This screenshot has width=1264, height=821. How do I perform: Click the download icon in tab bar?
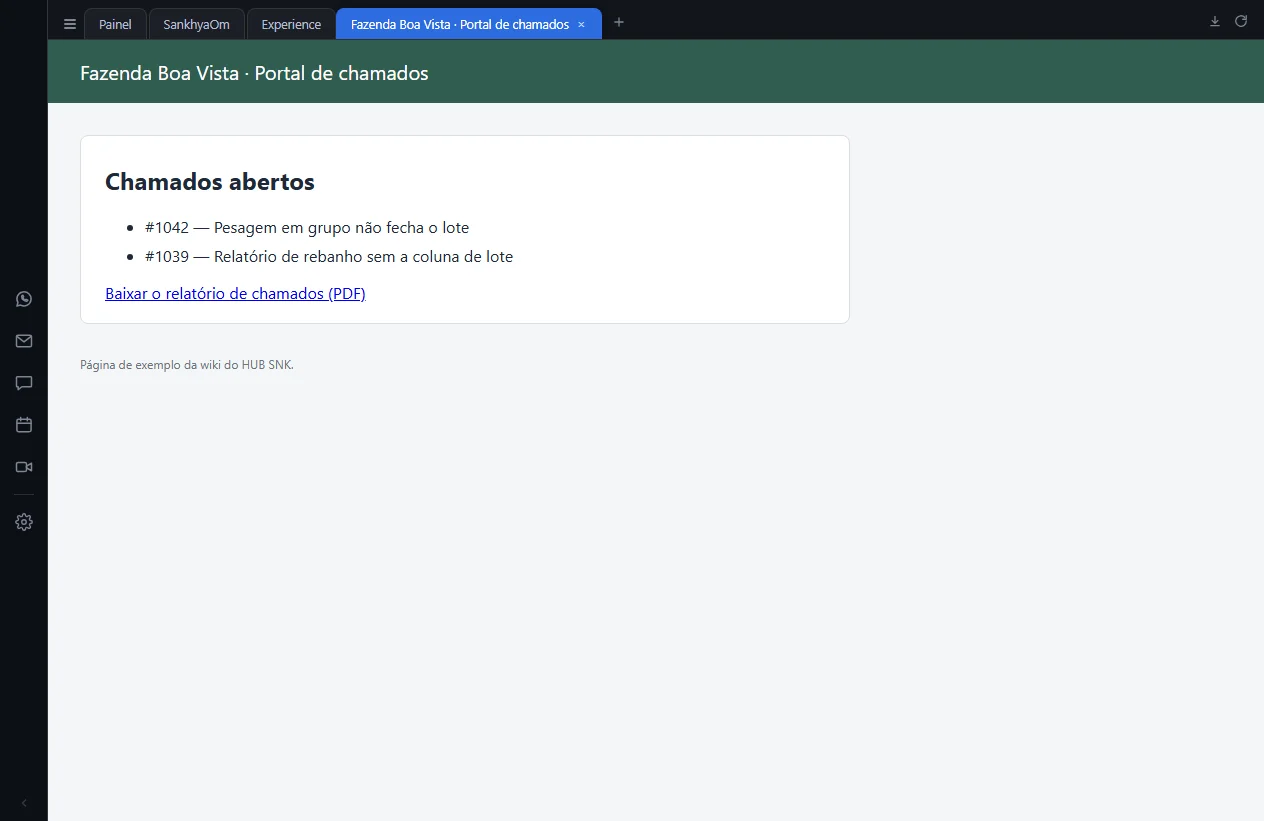click(1215, 21)
